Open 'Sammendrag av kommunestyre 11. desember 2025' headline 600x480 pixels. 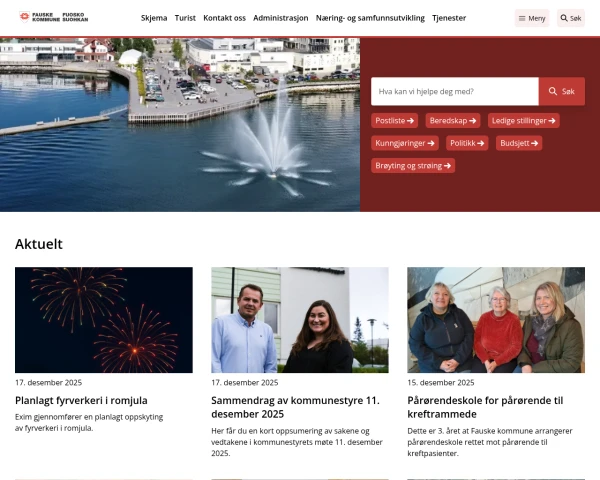coord(295,407)
